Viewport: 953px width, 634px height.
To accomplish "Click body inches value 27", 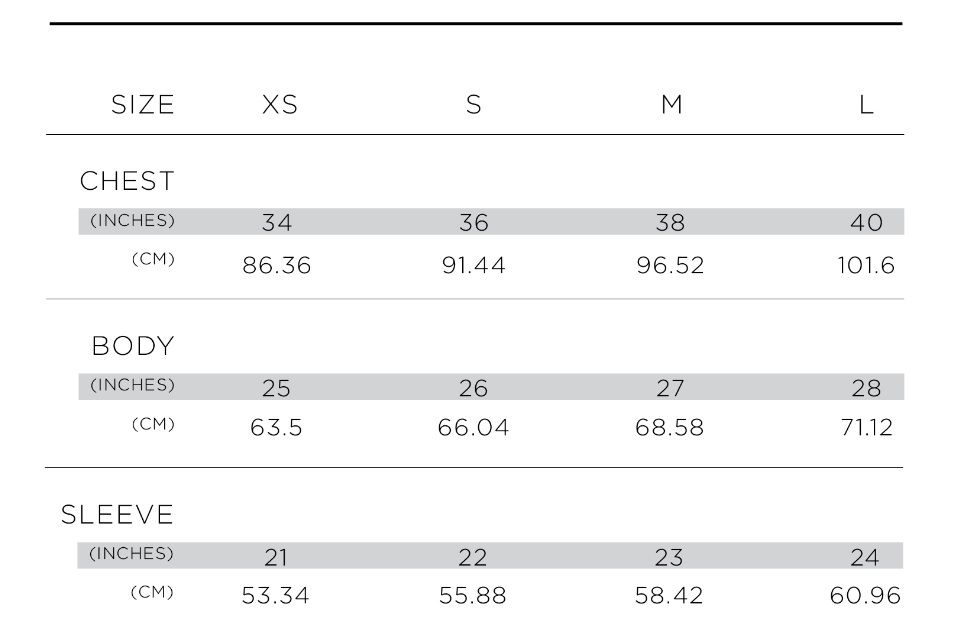I will (670, 388).
